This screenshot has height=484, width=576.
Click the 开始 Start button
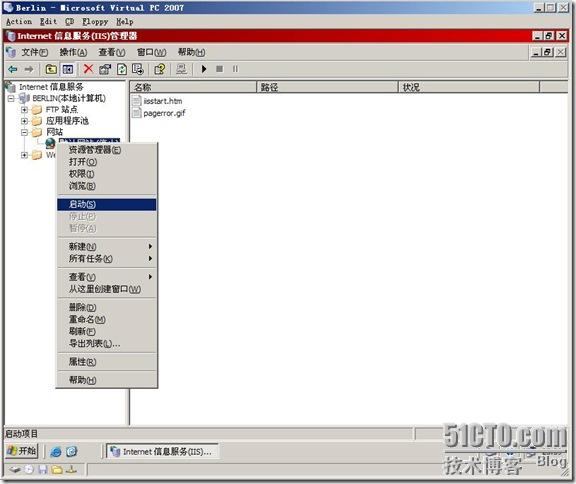pos(22,451)
